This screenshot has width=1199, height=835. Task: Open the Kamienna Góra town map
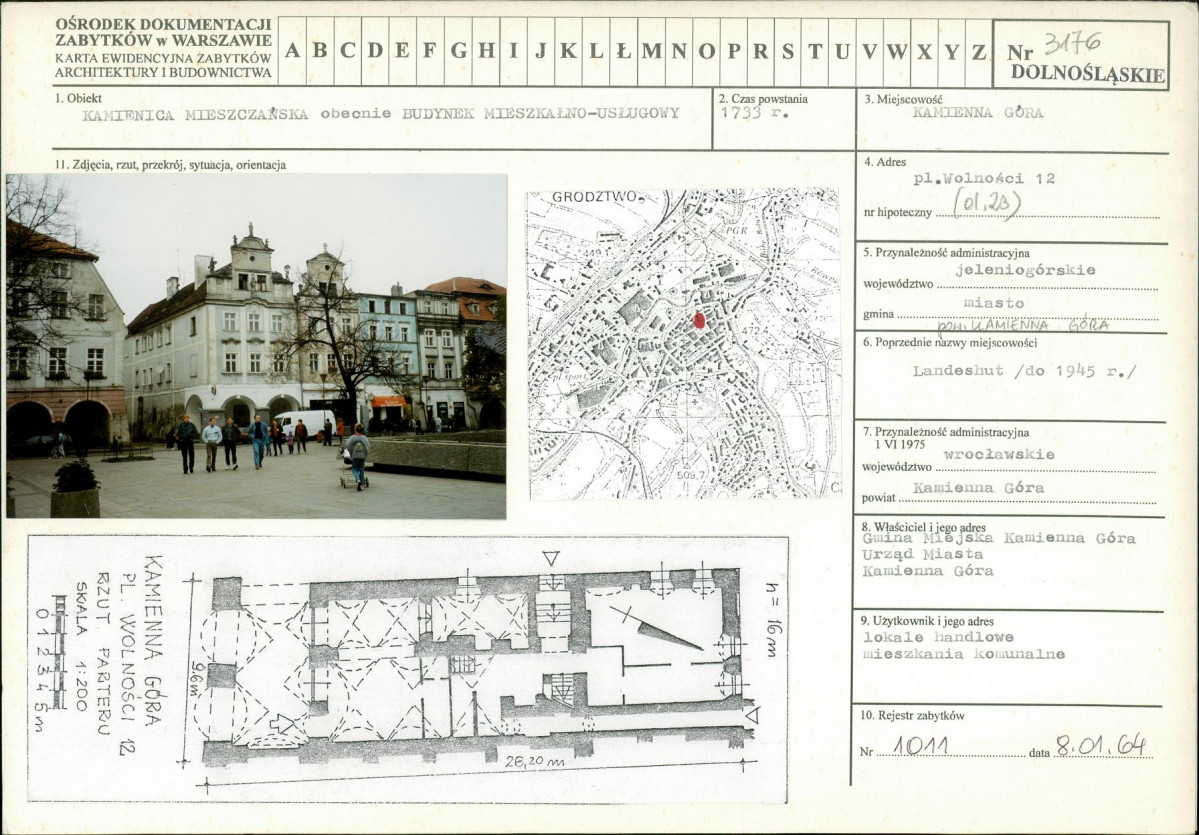click(683, 344)
